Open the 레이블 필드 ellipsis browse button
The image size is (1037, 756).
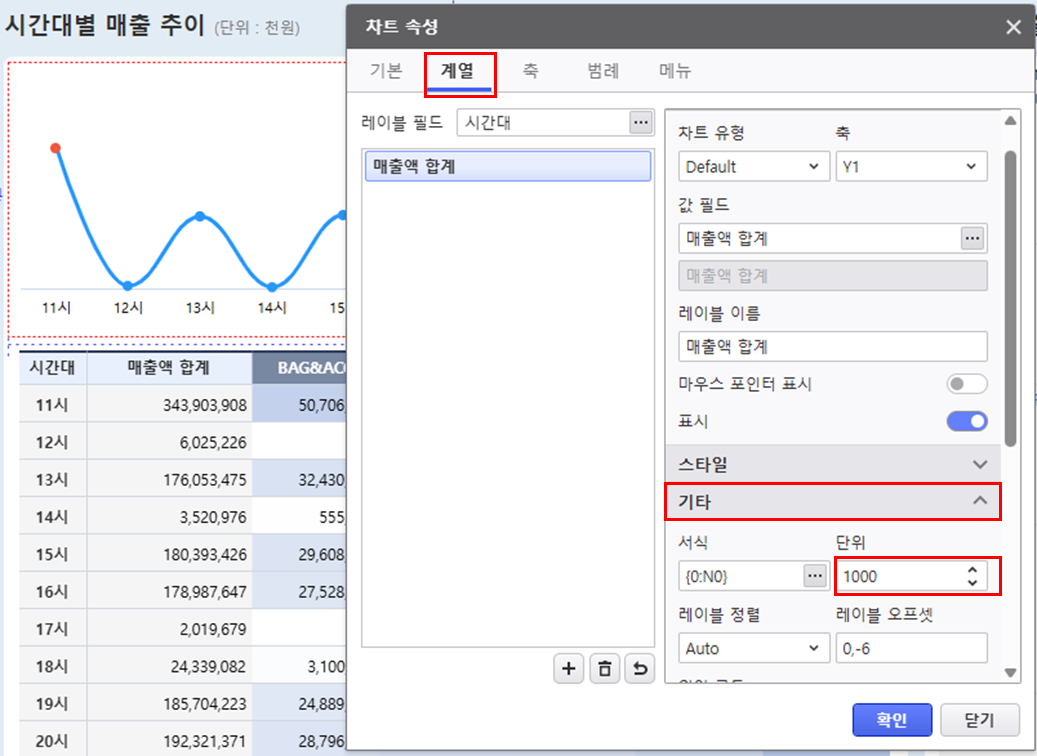click(640, 122)
